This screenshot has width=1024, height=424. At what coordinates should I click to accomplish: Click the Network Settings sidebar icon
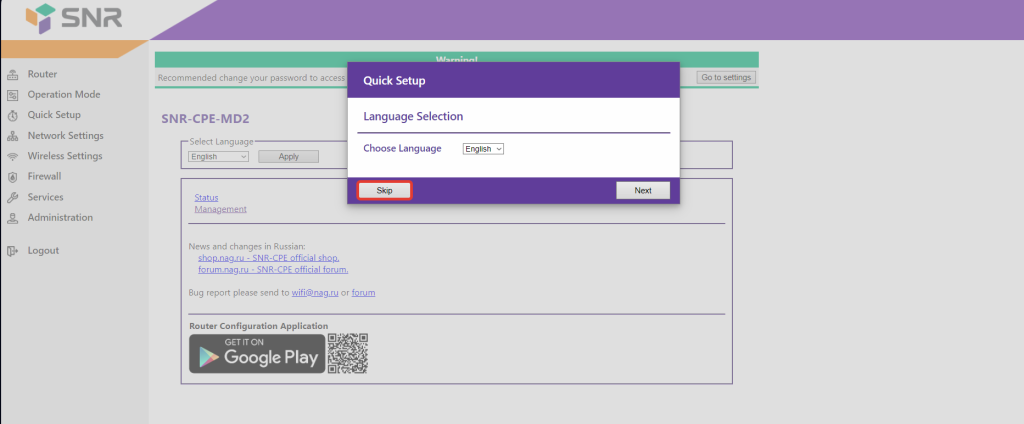pyautogui.click(x=12, y=137)
